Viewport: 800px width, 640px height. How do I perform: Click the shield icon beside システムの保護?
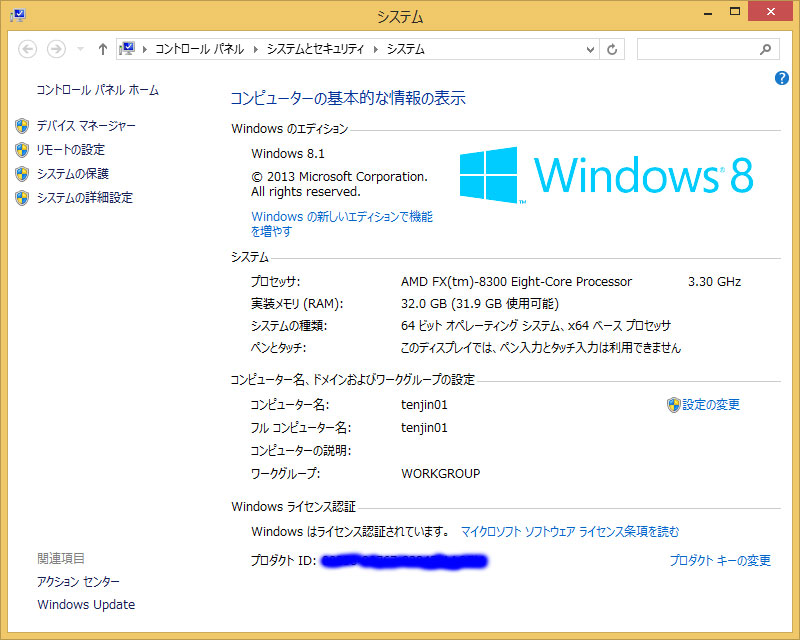click(x=22, y=174)
